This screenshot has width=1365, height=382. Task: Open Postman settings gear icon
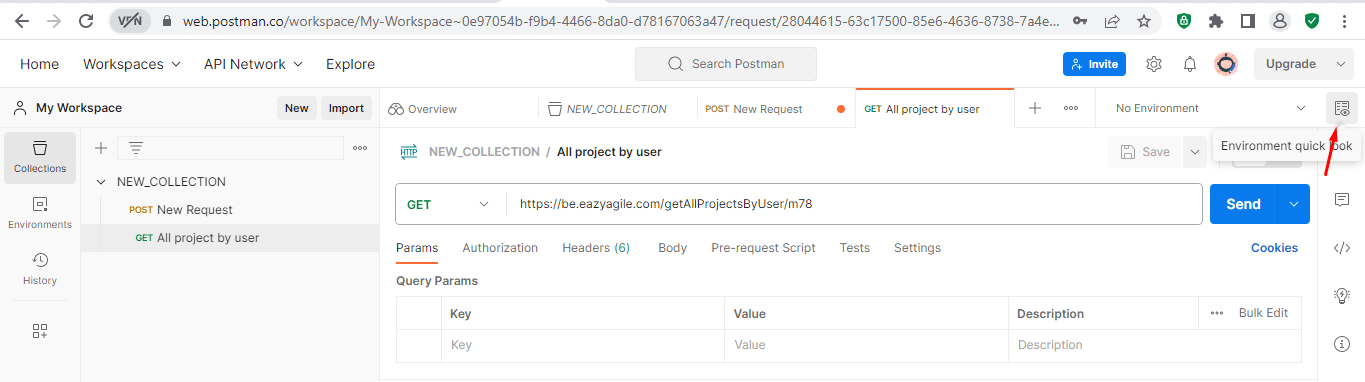click(1153, 64)
